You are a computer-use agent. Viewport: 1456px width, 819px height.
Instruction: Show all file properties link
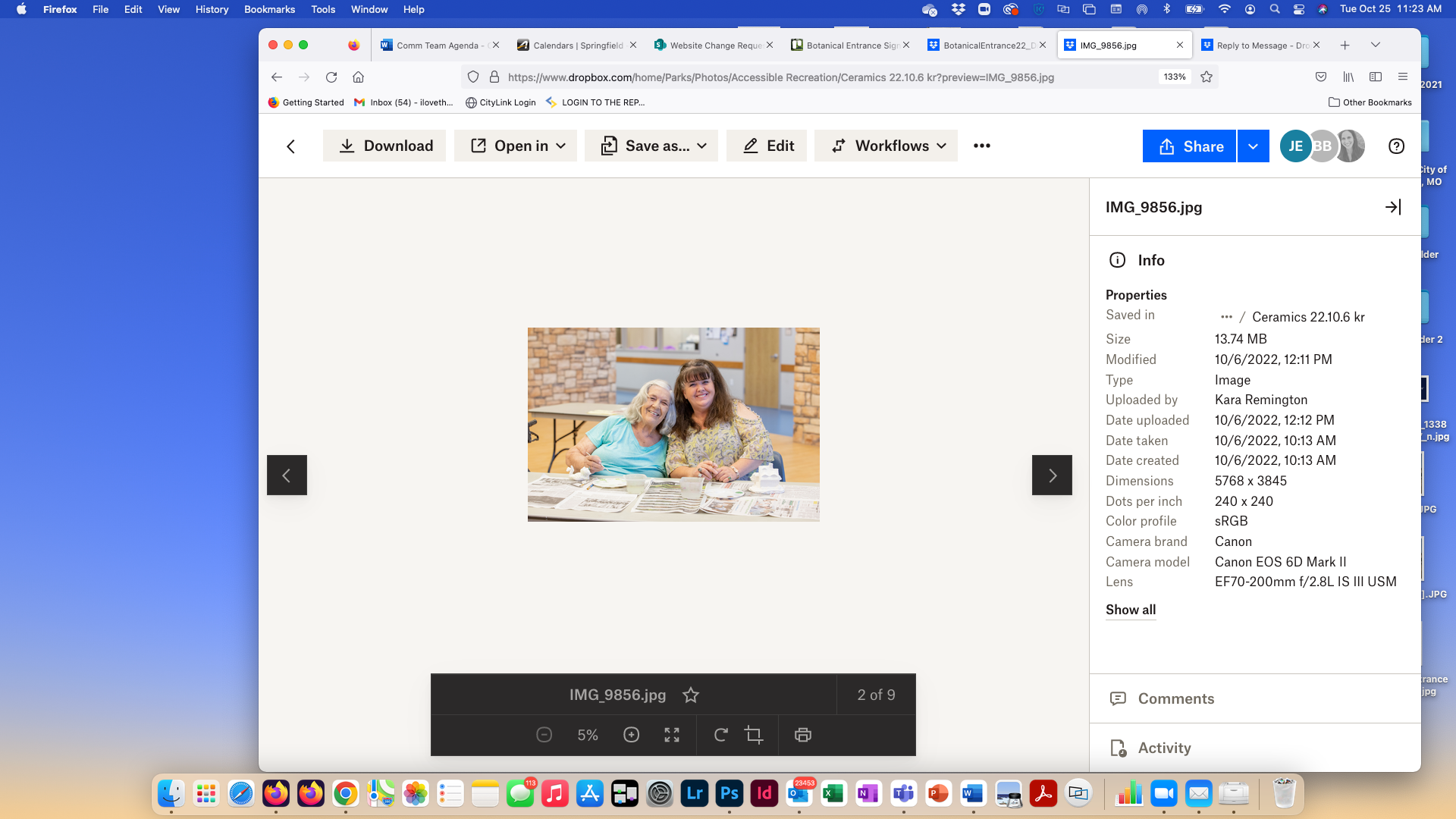tap(1131, 610)
